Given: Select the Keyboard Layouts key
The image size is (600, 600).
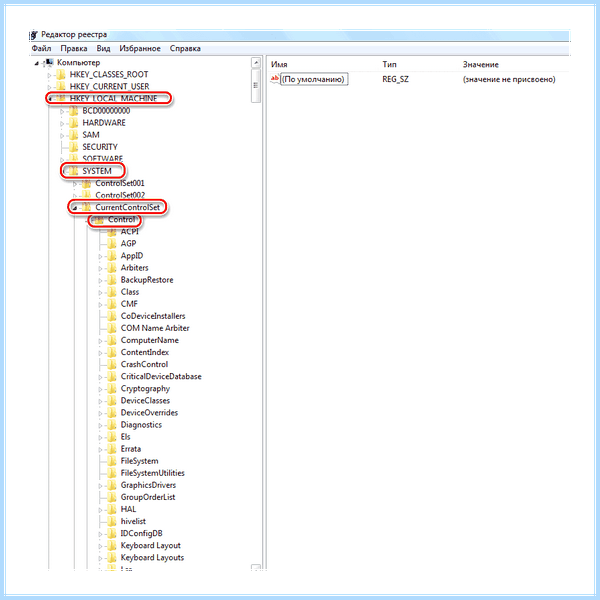Looking at the screenshot, I should pos(152,558).
